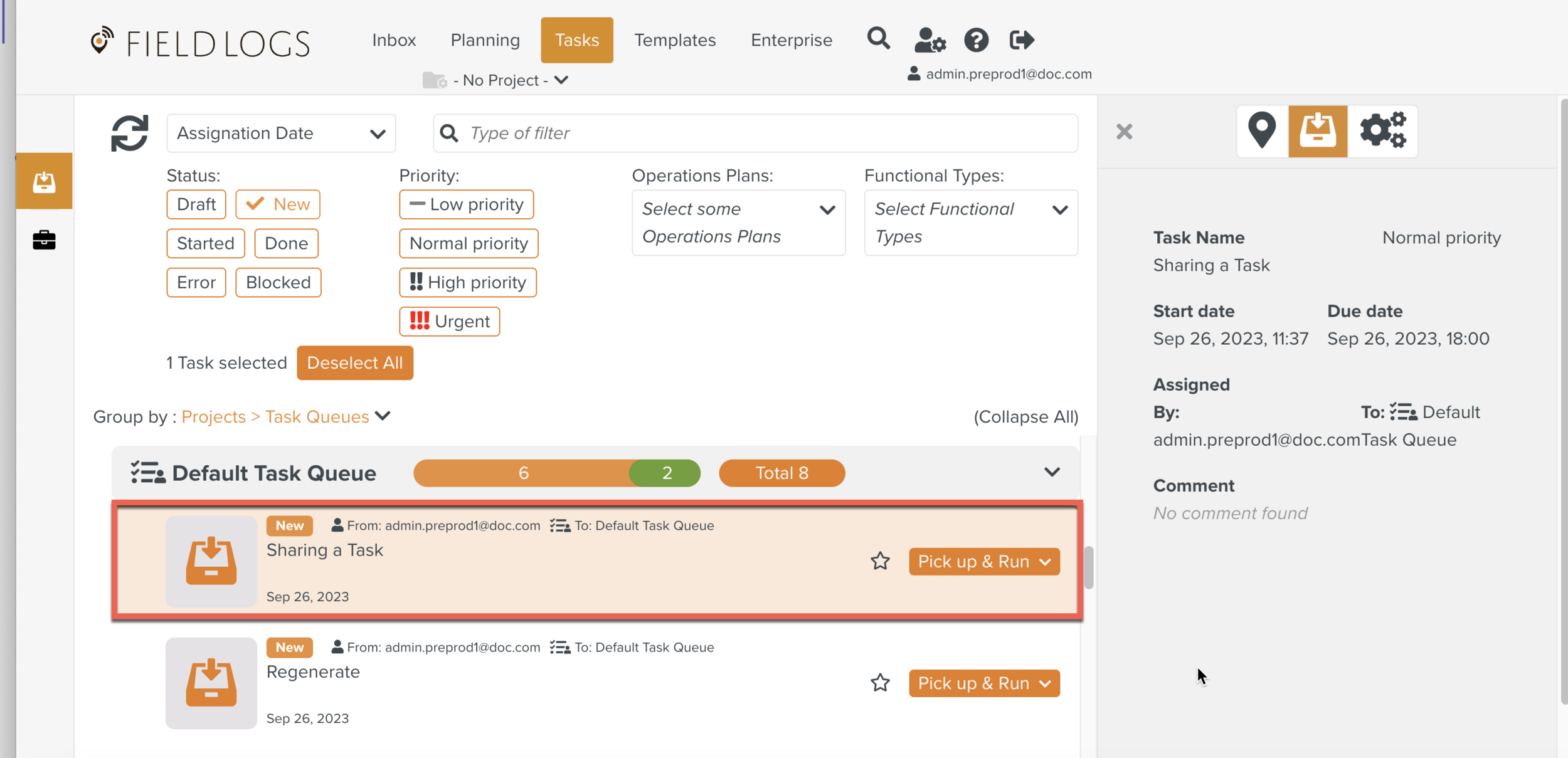Enable the Urgent priority filter

click(449, 322)
